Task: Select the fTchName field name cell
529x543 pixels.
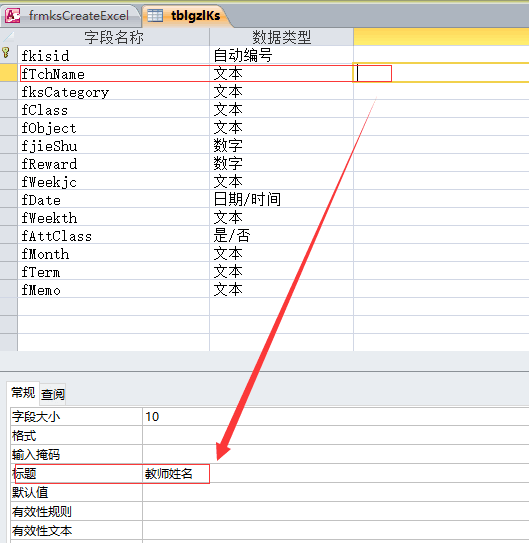Action: click(114, 73)
